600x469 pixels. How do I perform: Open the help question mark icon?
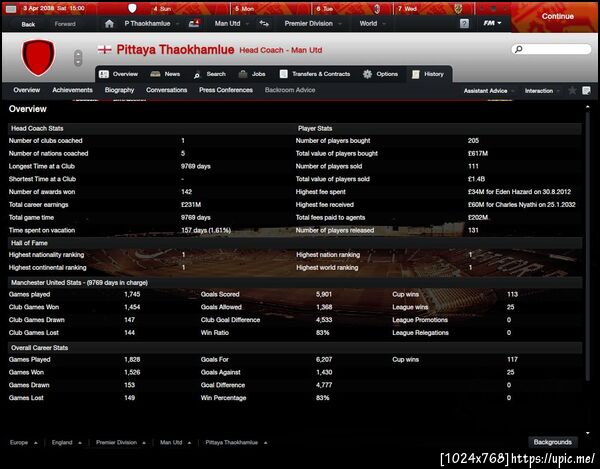464,24
